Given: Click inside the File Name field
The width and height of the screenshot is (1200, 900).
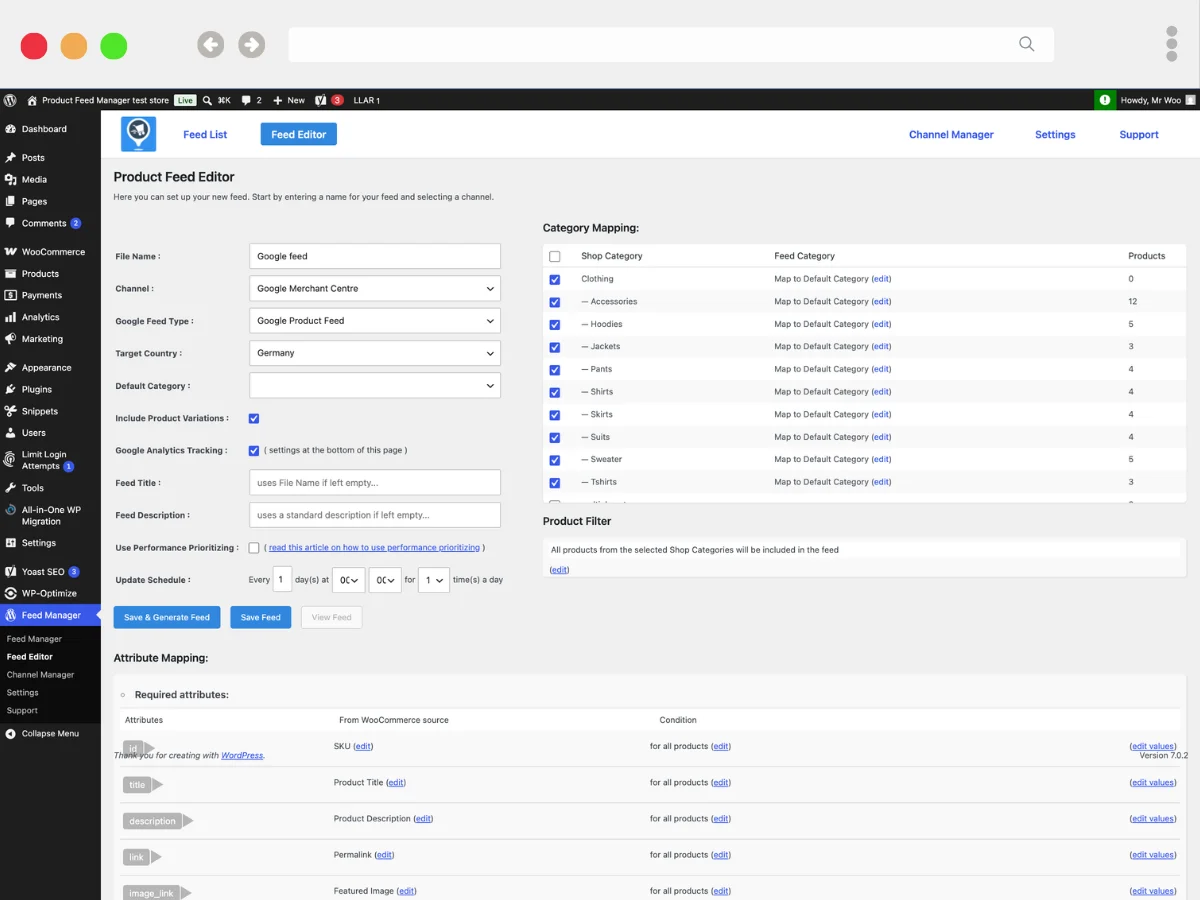Looking at the screenshot, I should coord(375,256).
